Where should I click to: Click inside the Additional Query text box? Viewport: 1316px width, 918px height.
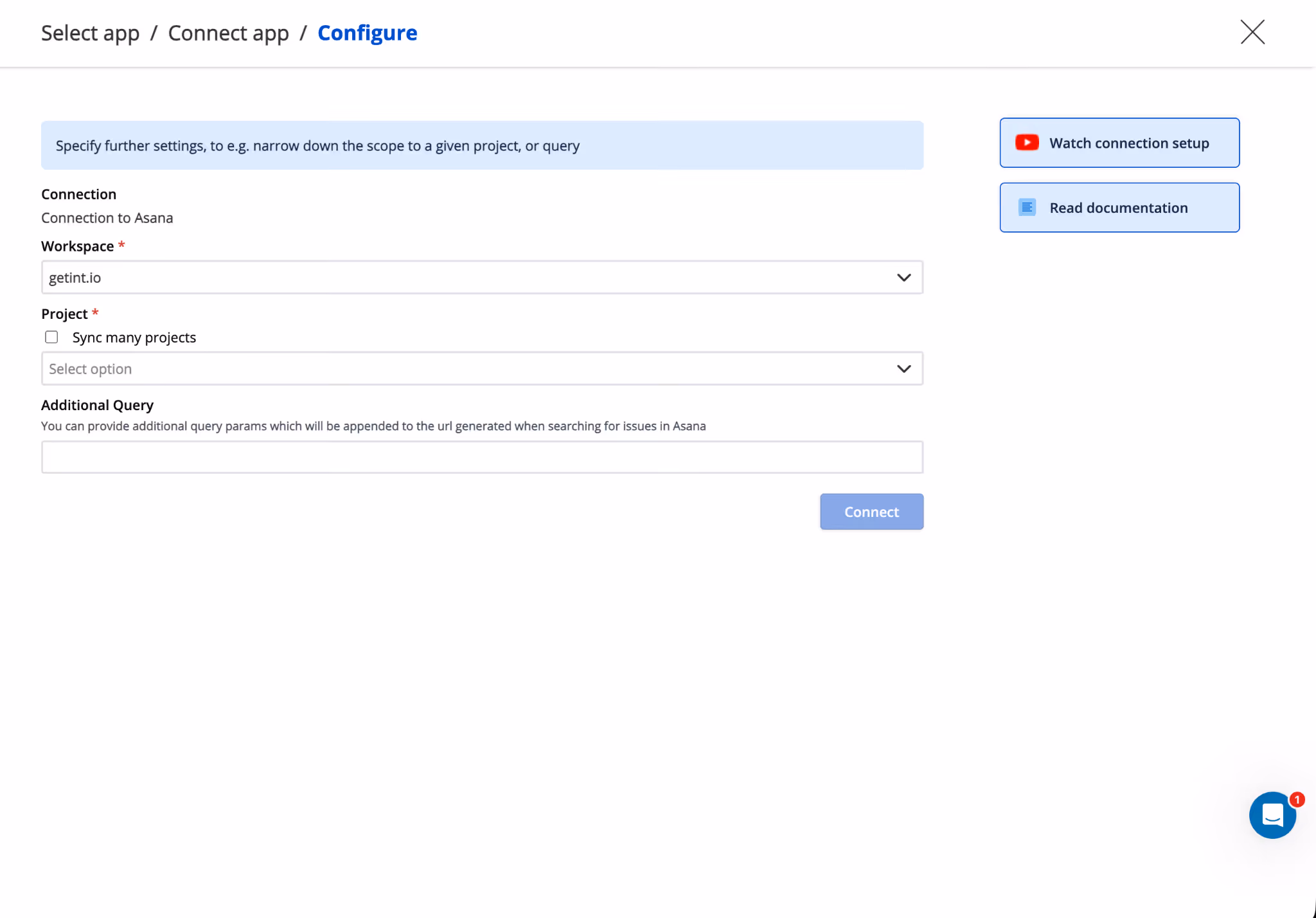click(482, 456)
